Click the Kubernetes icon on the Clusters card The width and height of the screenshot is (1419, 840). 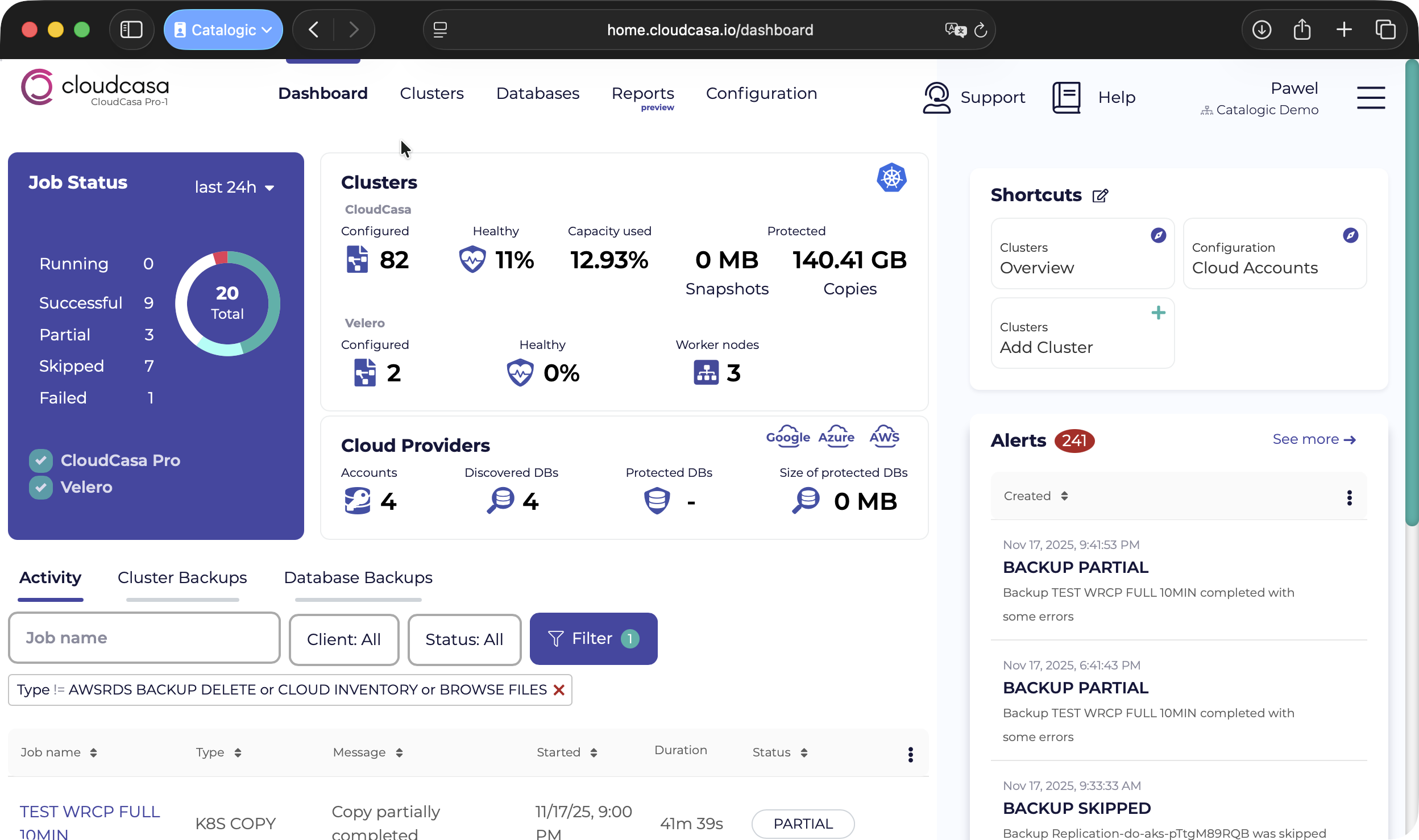891,178
